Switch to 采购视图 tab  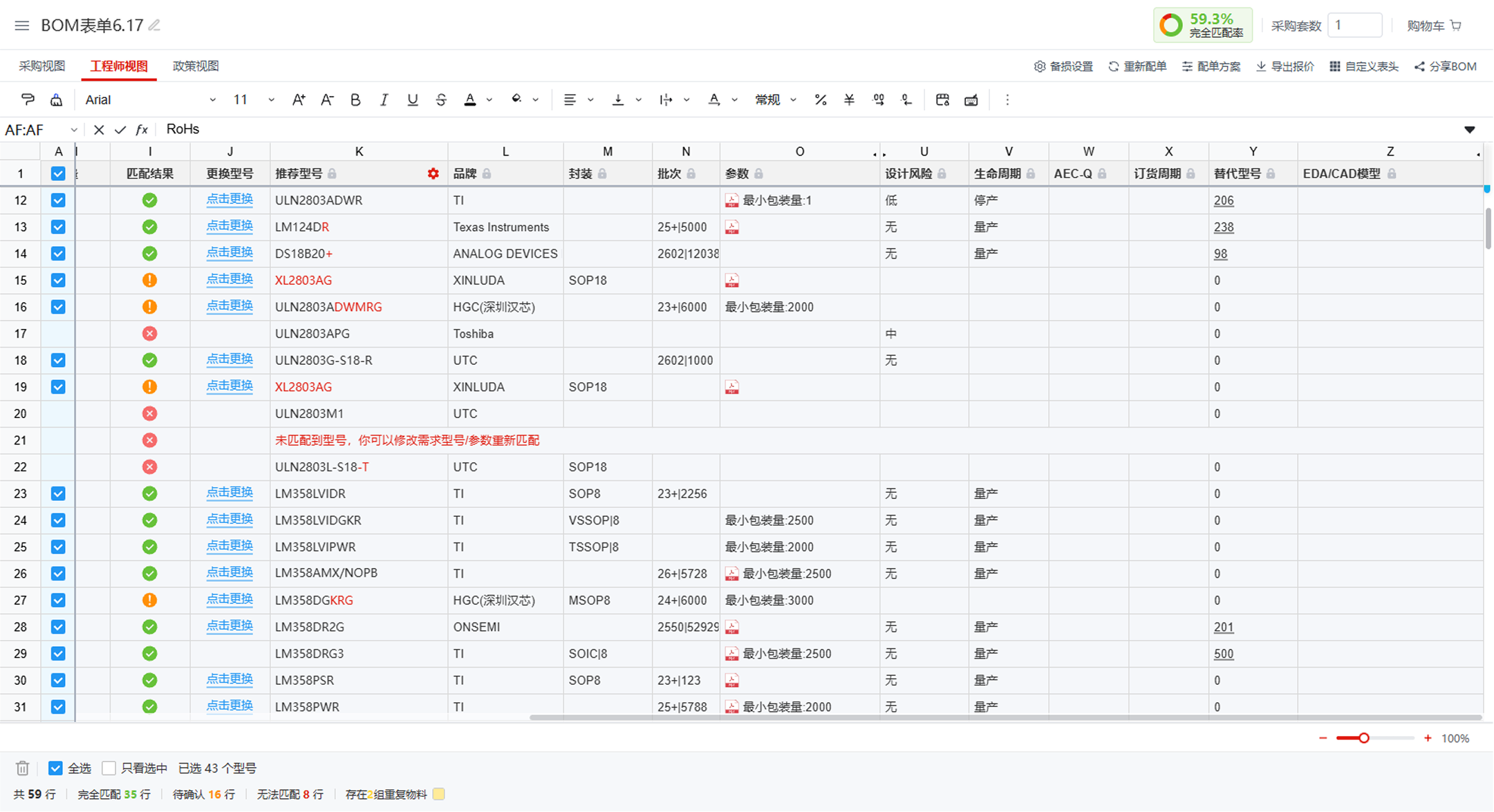point(41,66)
